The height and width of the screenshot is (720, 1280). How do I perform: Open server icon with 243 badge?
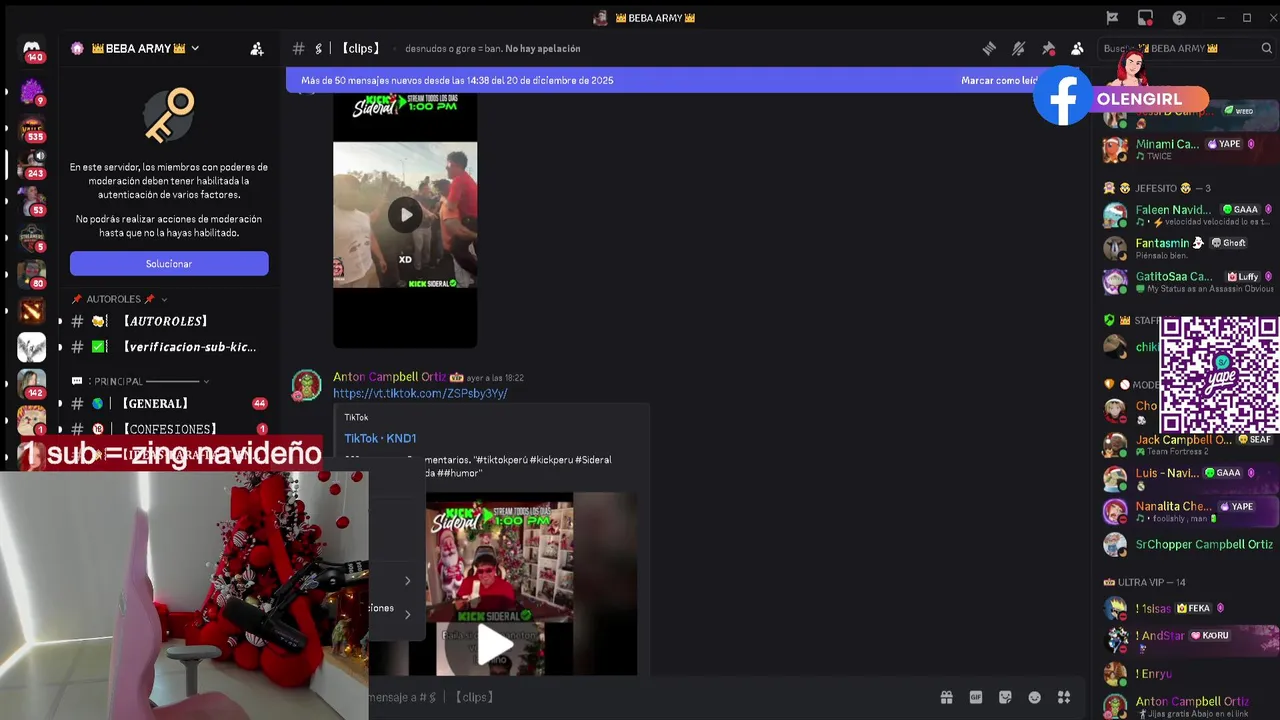(32, 165)
